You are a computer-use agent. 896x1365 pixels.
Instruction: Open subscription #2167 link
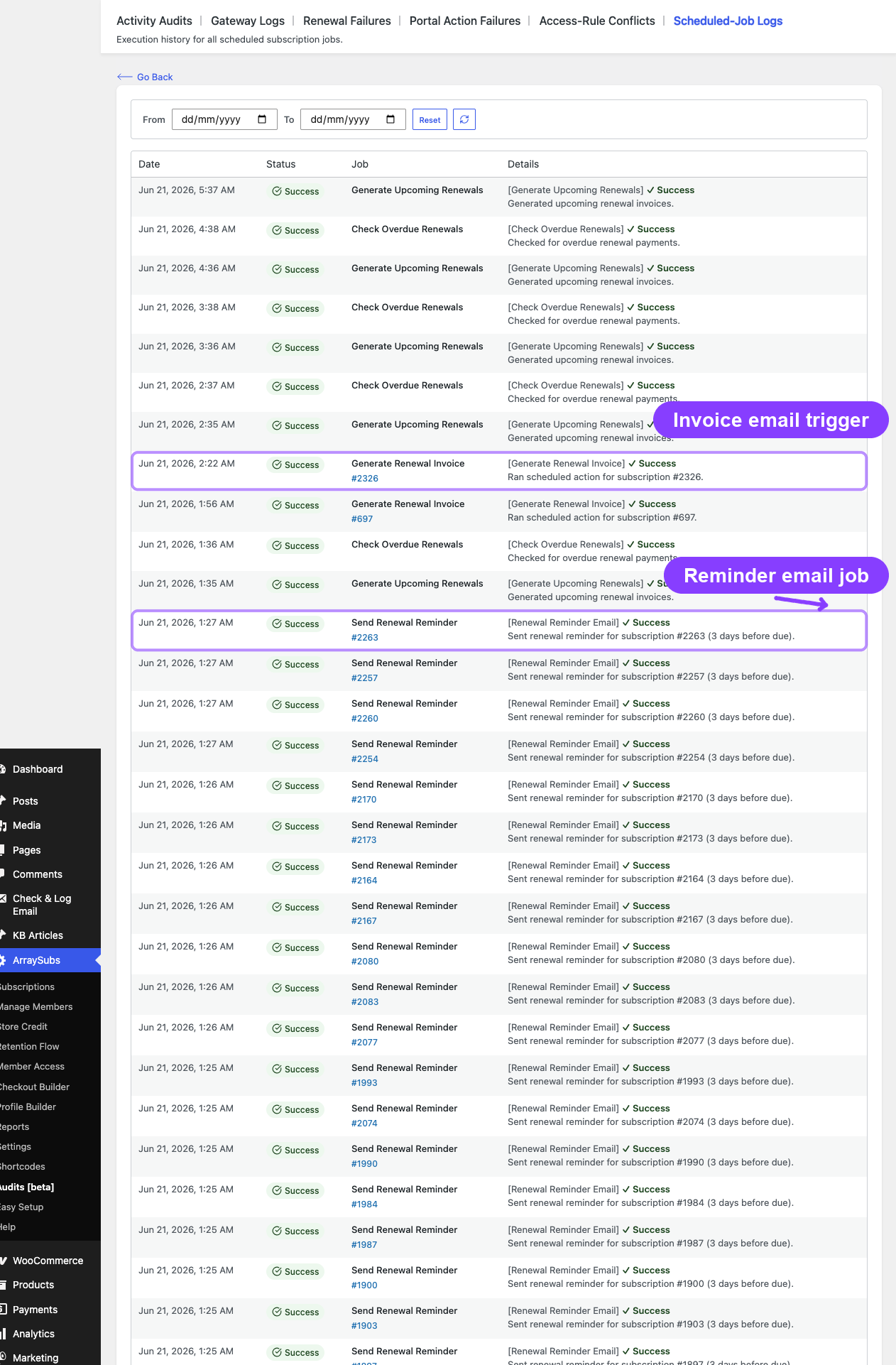click(x=364, y=920)
